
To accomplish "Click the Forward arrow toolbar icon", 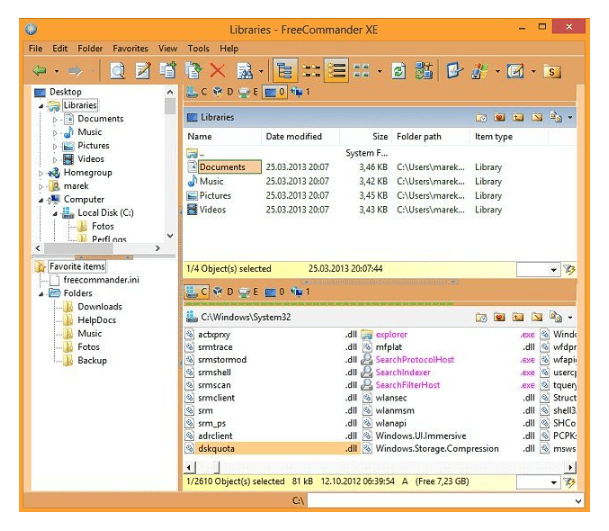I will click(x=75, y=71).
